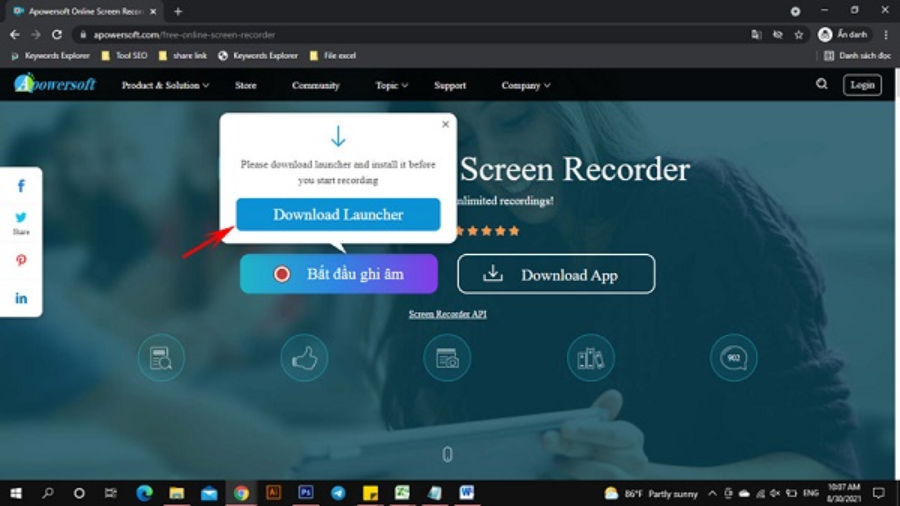Open the notification center icon

point(879,493)
